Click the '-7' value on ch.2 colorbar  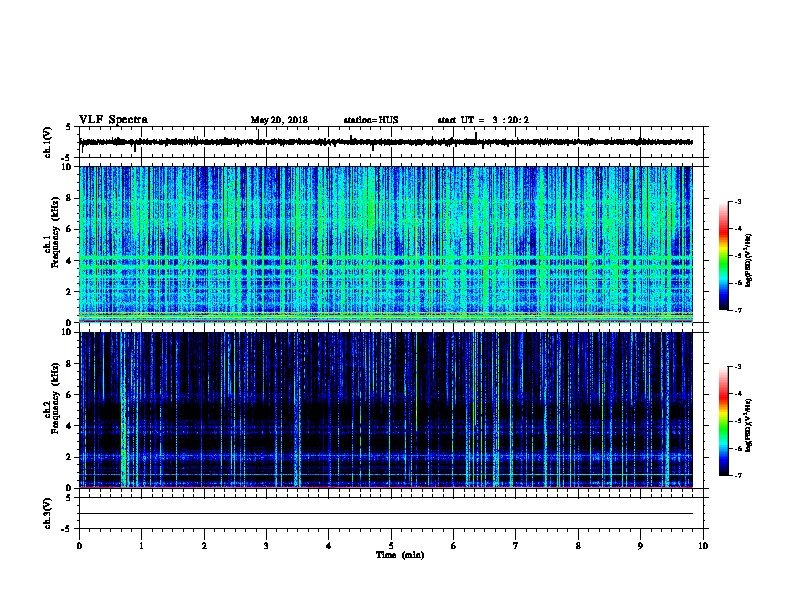pos(737,475)
